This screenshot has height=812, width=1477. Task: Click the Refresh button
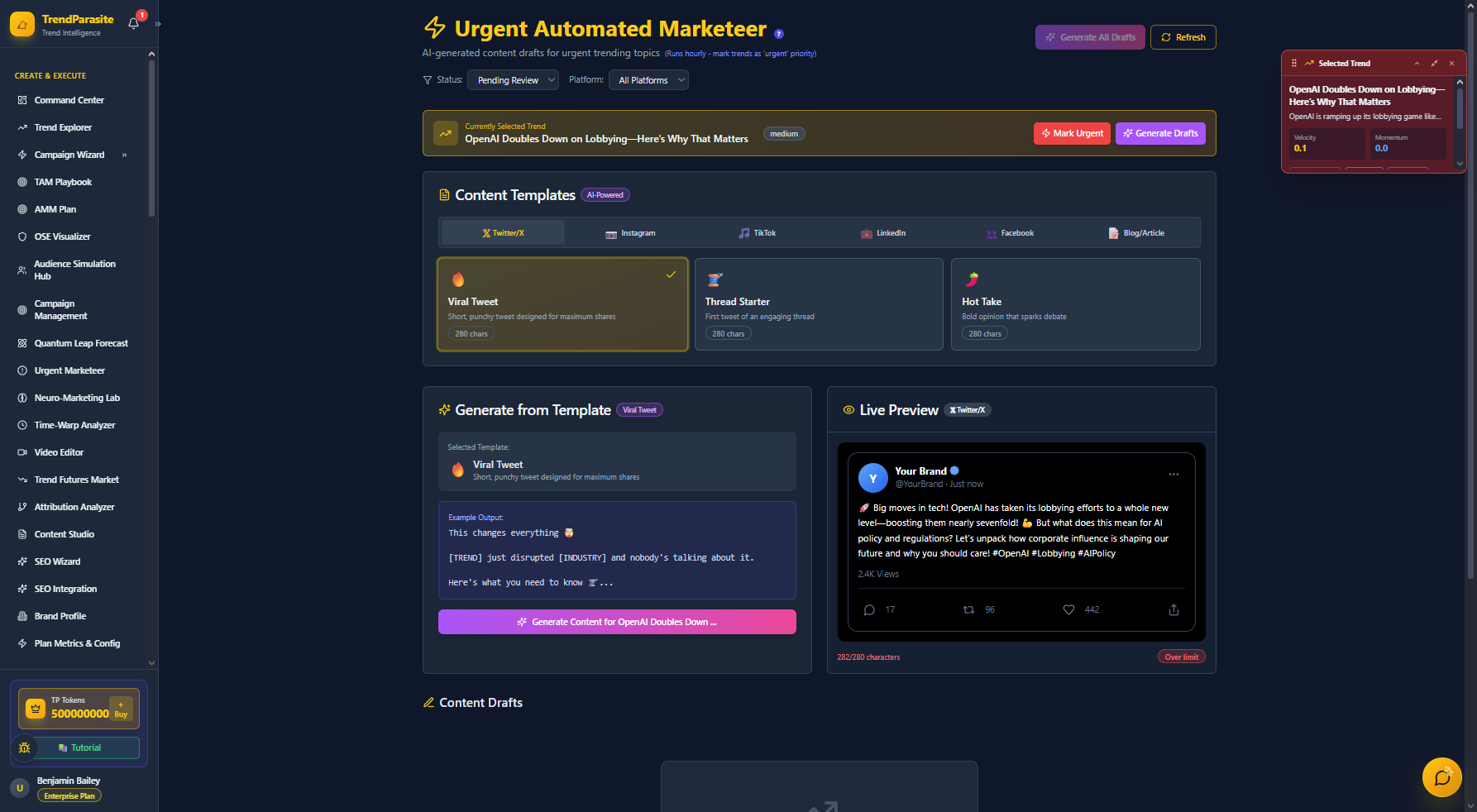(x=1183, y=37)
